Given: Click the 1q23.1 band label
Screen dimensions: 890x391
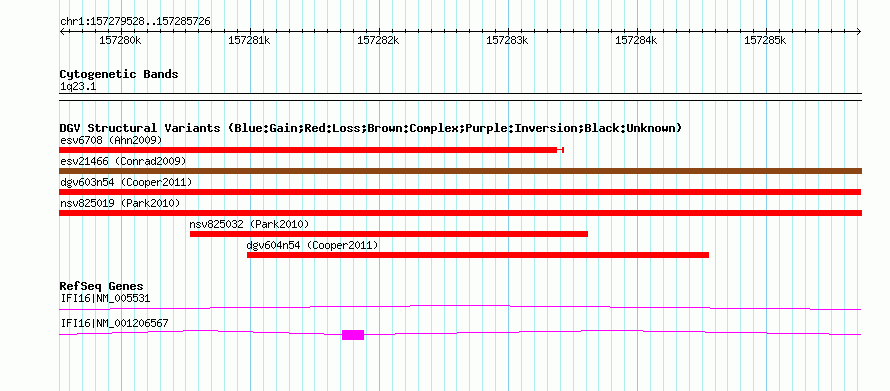Looking at the screenshot, I should tap(77, 86).
